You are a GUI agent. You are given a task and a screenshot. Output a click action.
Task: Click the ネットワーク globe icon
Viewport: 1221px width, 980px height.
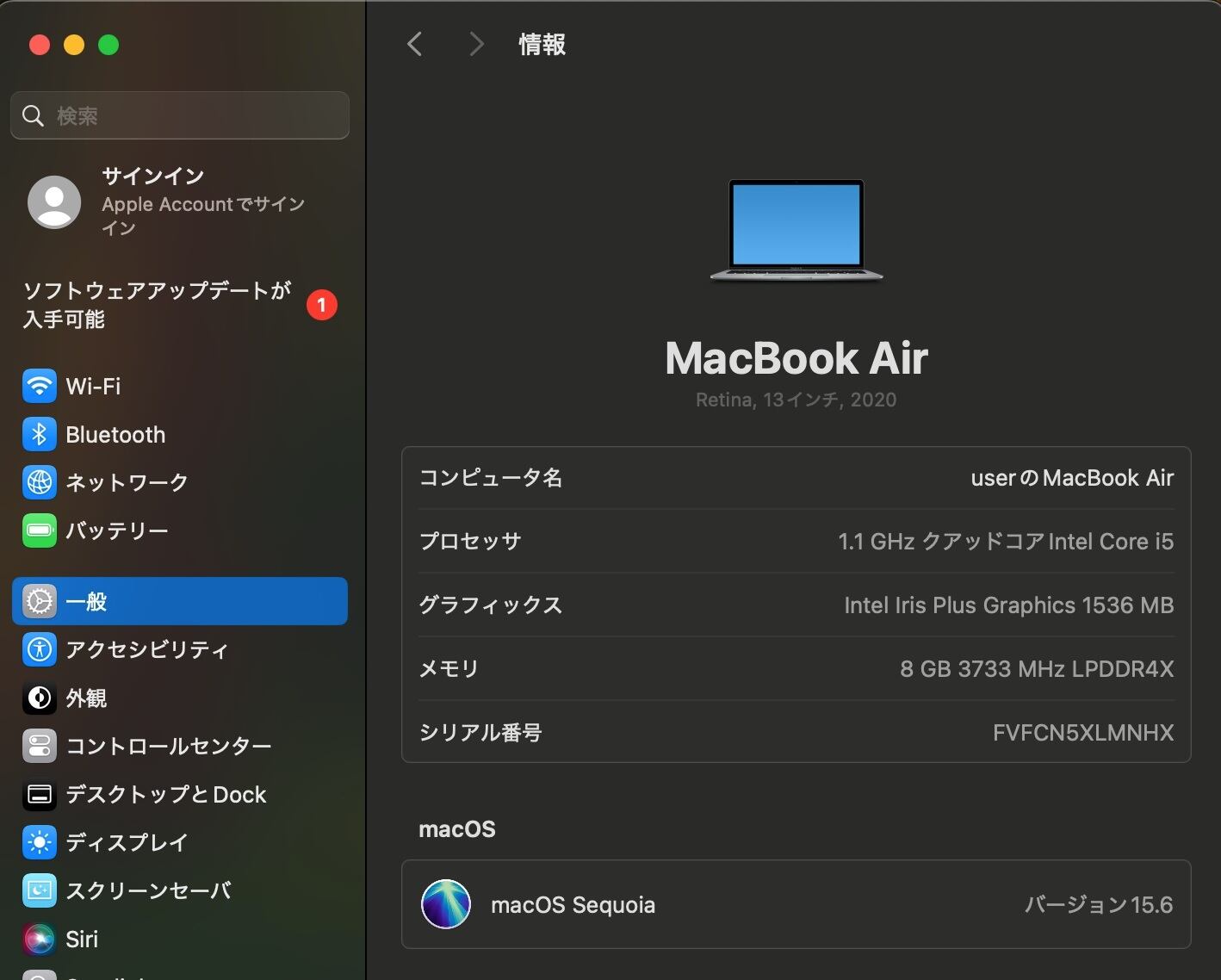click(39, 482)
